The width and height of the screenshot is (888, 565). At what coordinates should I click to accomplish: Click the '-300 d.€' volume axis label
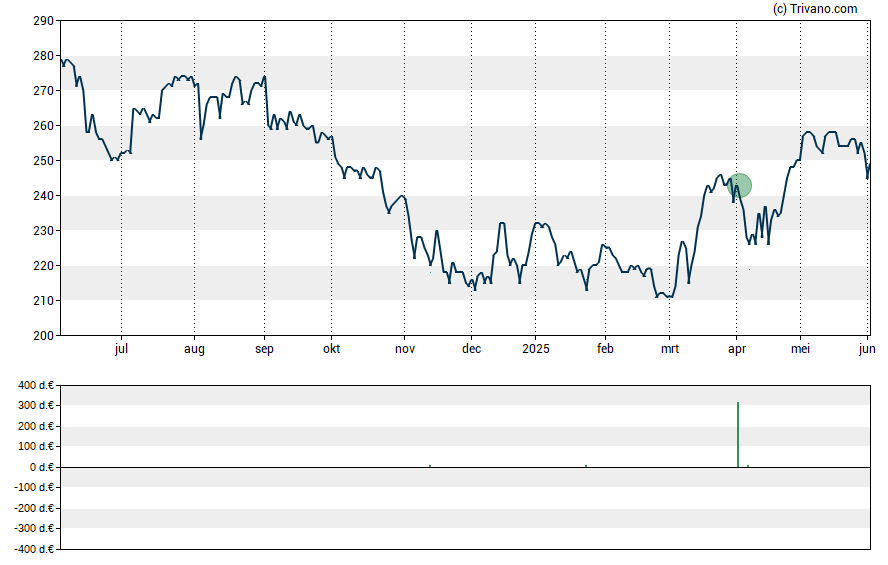point(34,528)
